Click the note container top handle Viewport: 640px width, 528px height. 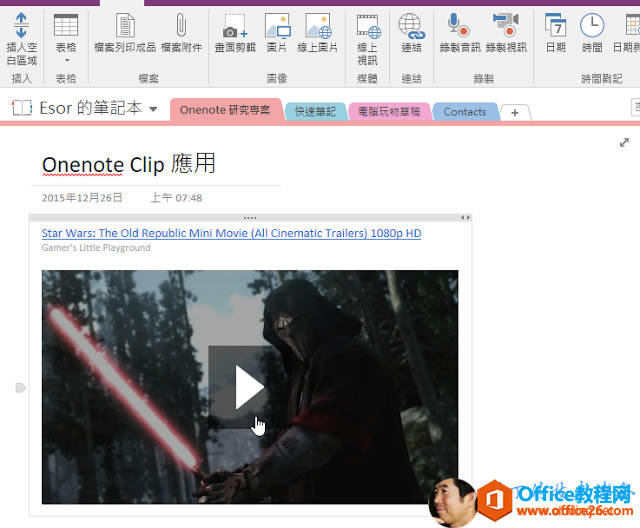pyautogui.click(x=250, y=218)
